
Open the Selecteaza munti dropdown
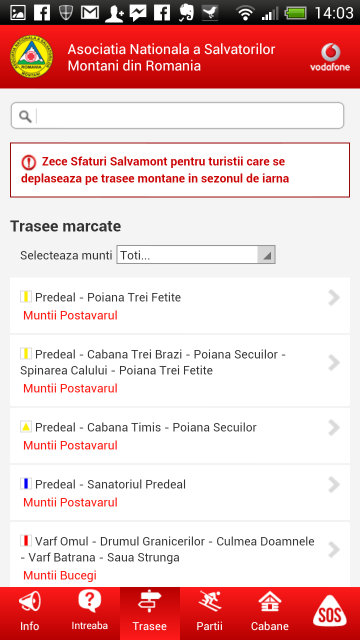coord(196,256)
